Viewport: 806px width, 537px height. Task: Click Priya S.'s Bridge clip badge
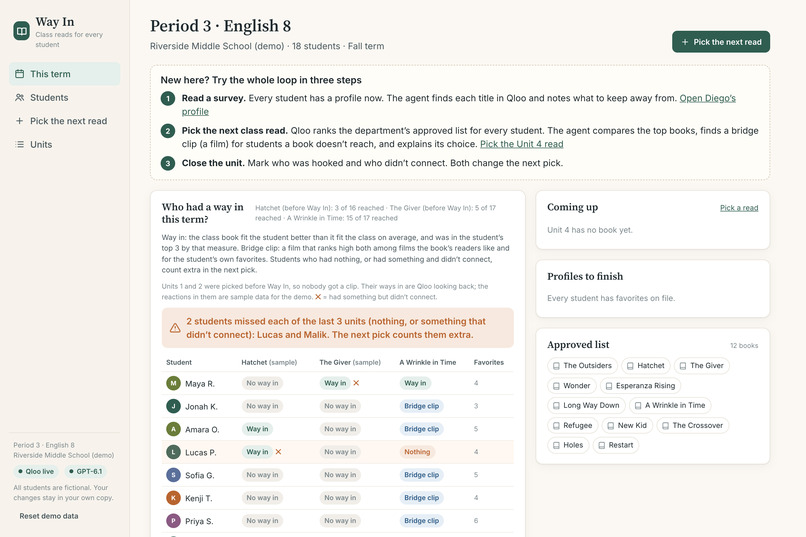422,521
